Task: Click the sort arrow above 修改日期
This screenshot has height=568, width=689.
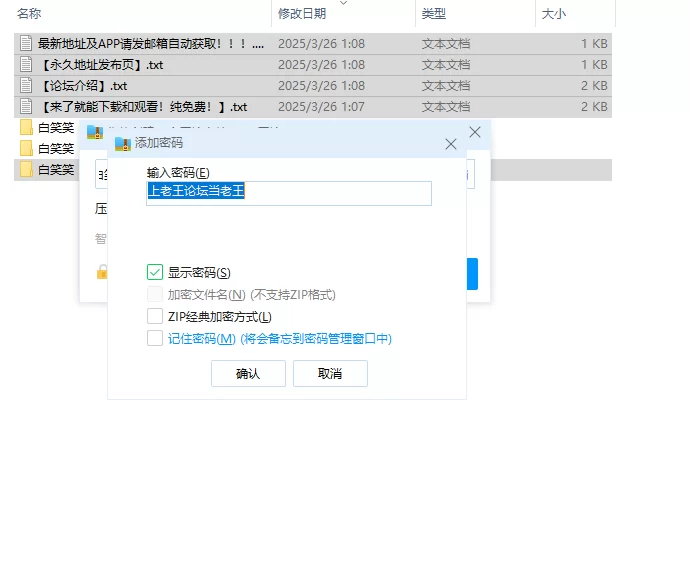Action: [344, 3]
